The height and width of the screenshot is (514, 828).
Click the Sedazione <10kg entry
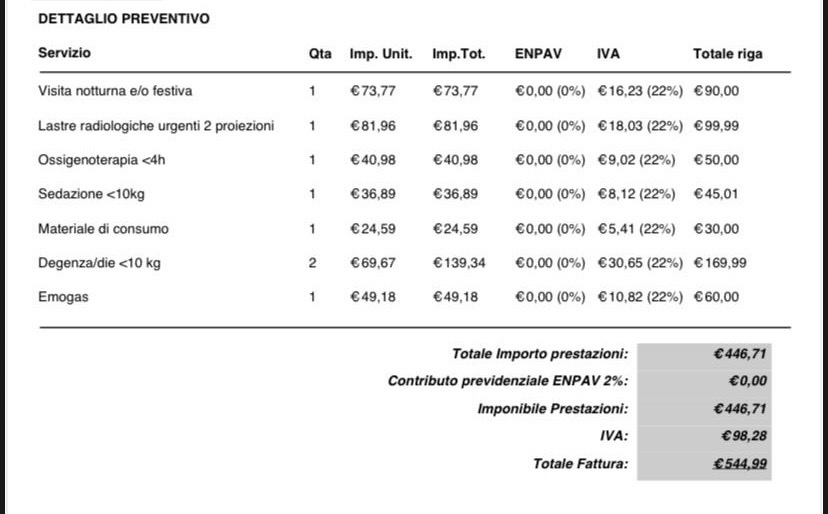tap(91, 194)
